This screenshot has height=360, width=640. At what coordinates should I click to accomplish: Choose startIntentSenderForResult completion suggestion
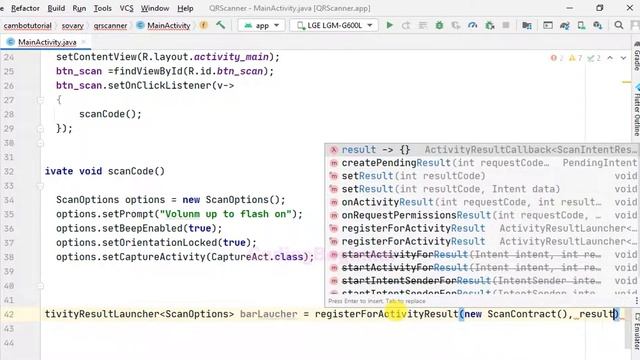[x=482, y=280]
